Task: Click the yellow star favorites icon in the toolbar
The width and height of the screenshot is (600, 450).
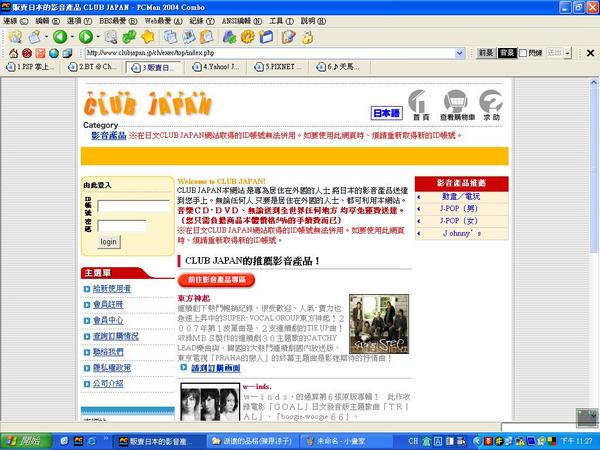Action: [x=148, y=37]
